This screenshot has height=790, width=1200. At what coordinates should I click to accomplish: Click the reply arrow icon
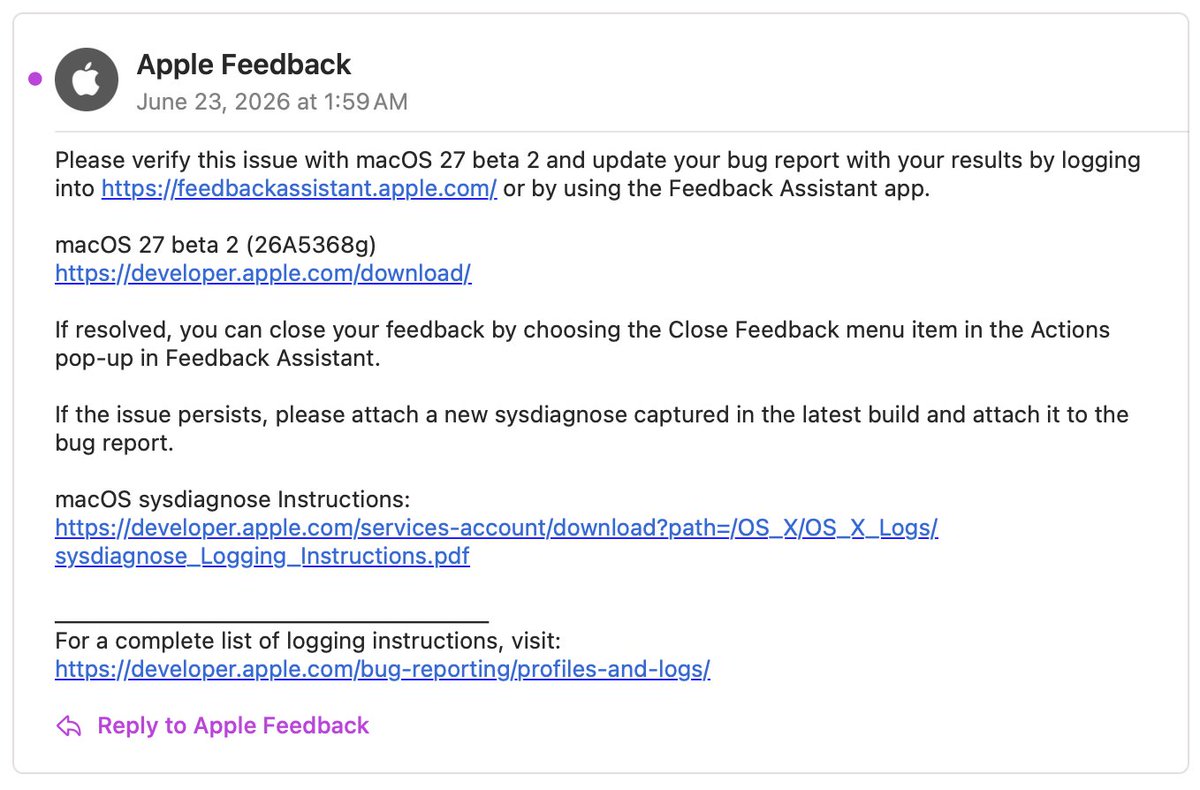(68, 726)
